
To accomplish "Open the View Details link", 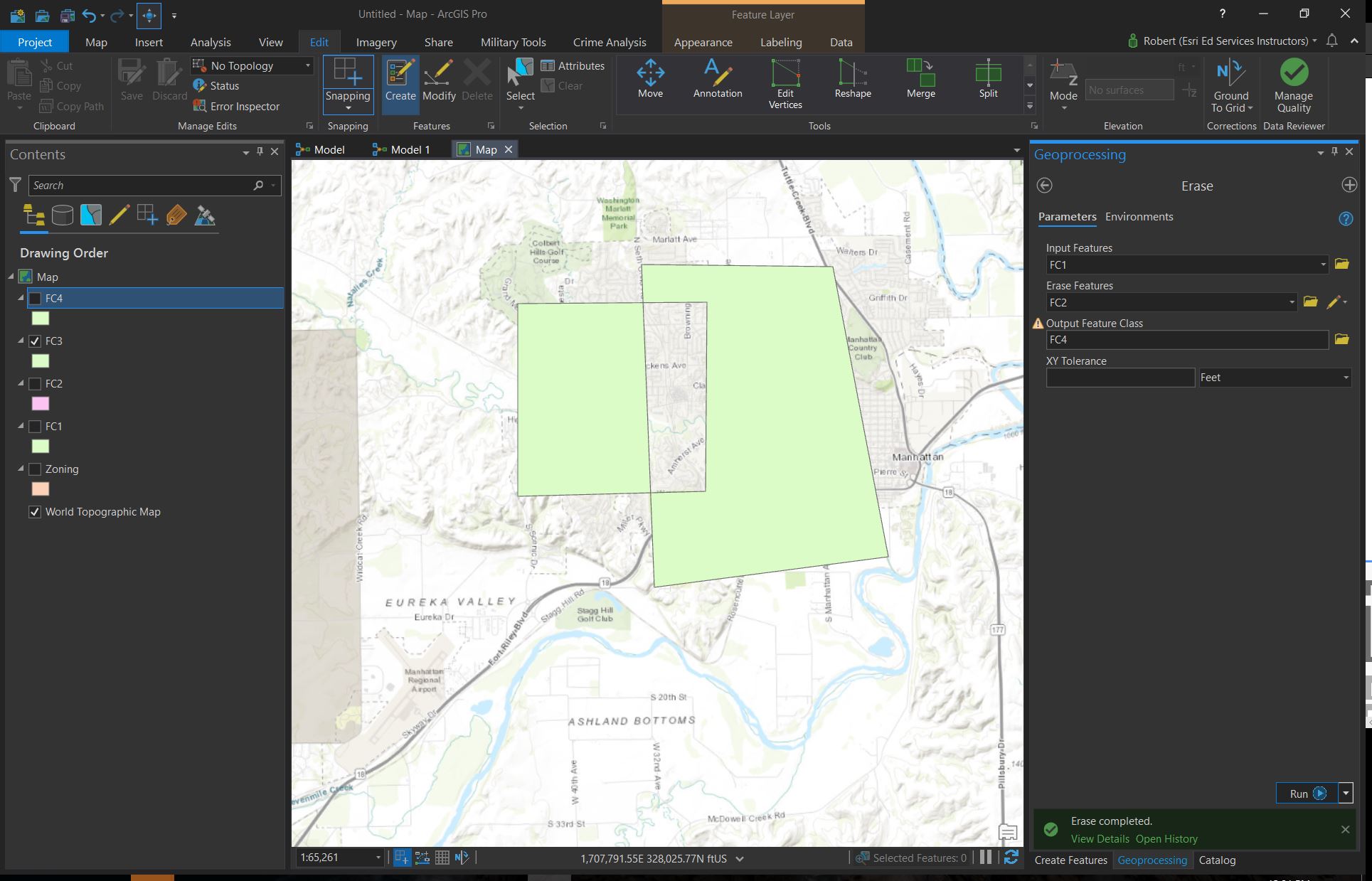I will (1100, 839).
